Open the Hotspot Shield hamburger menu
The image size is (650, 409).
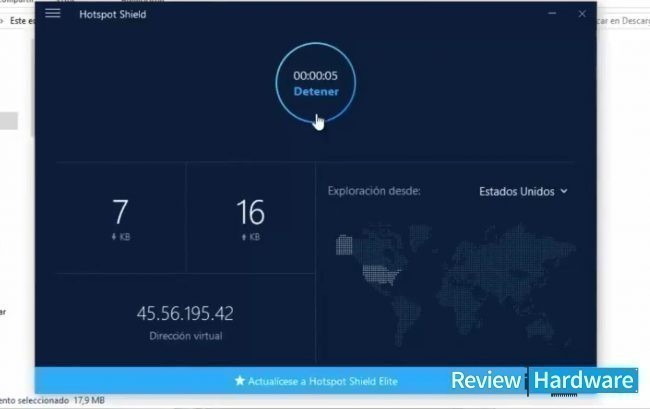53,14
